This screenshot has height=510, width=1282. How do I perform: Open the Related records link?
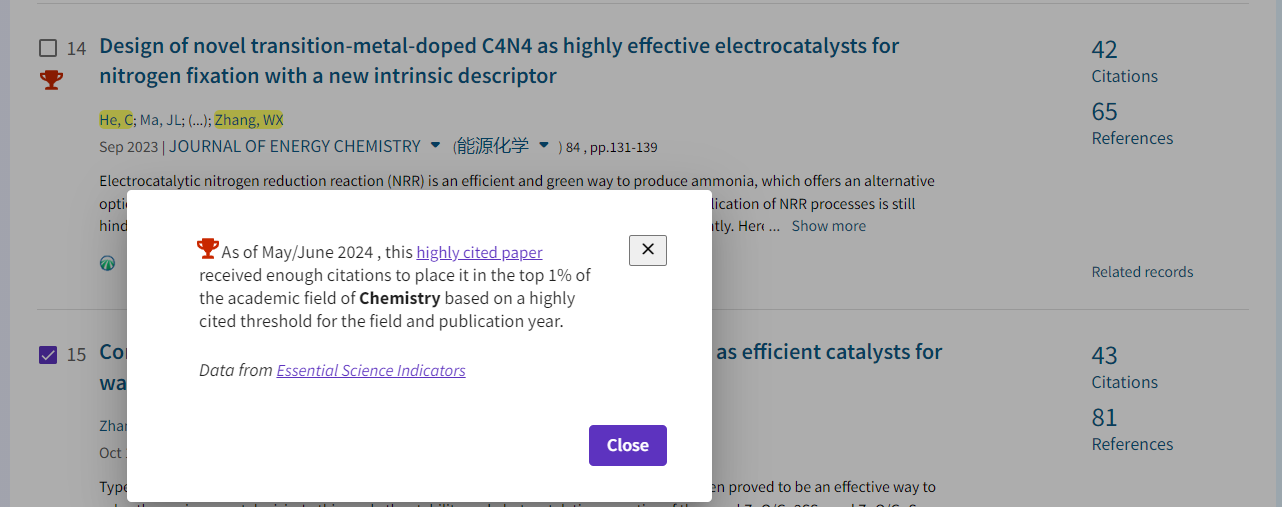coord(1142,272)
